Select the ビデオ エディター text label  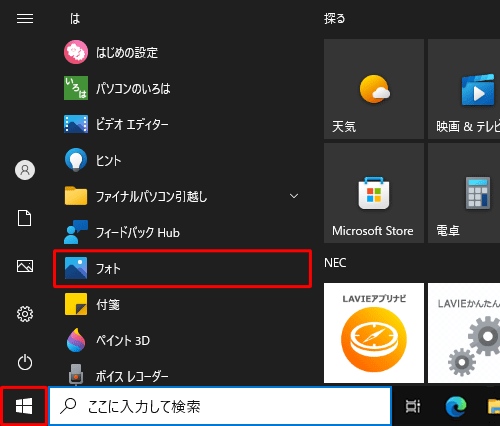(132, 124)
